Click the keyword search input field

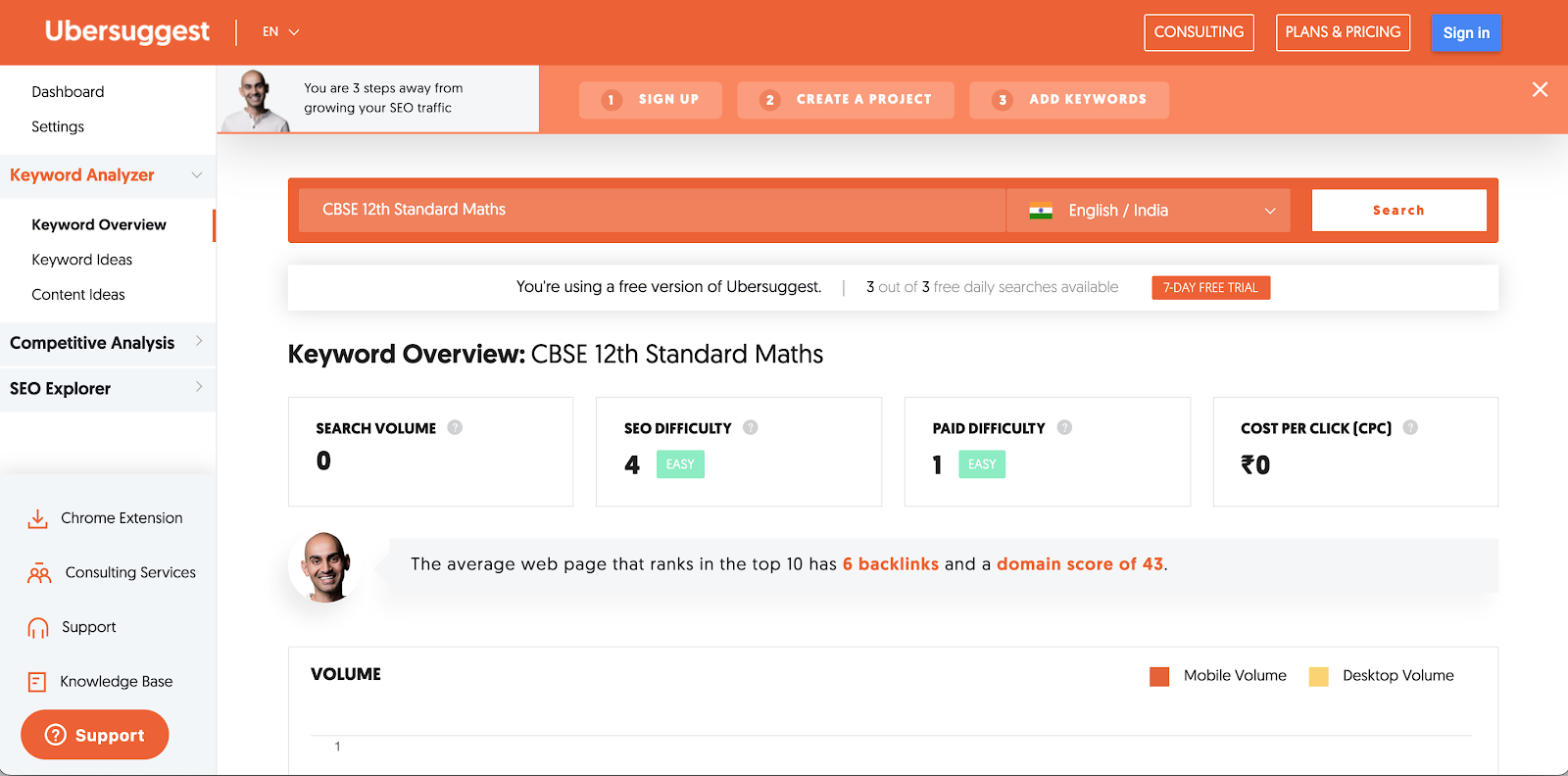(652, 210)
